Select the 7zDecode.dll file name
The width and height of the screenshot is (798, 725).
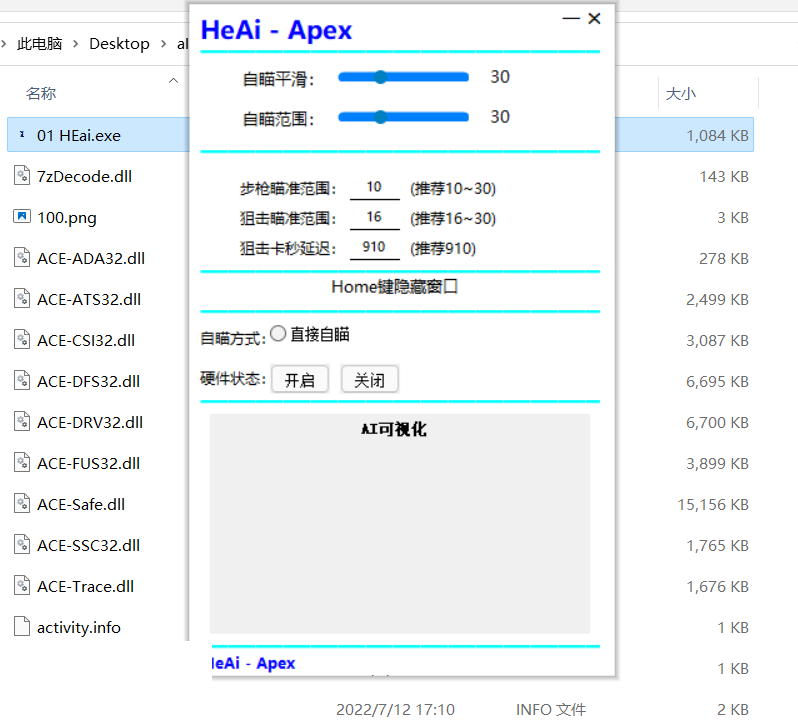pyautogui.click(x=84, y=177)
